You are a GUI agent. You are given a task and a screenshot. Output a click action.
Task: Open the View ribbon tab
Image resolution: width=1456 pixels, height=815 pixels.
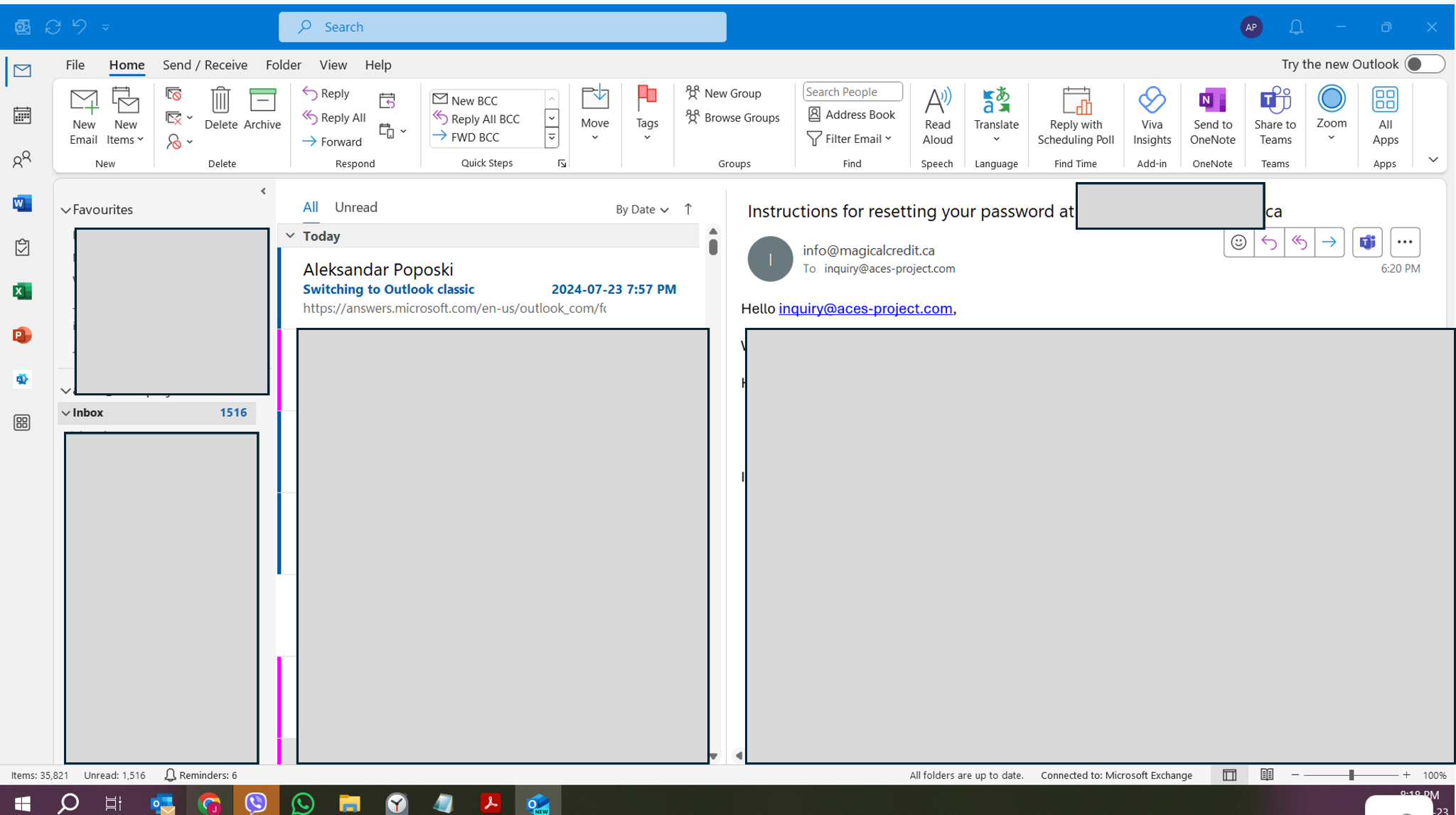tap(333, 65)
